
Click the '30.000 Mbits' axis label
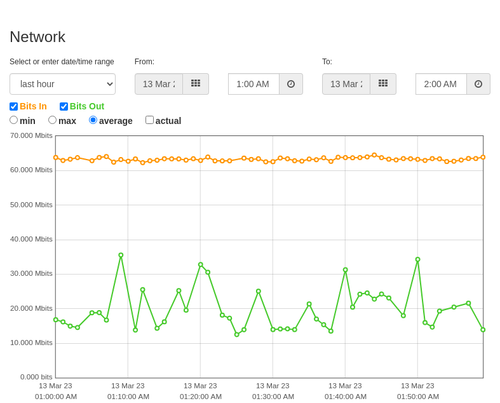point(31,274)
